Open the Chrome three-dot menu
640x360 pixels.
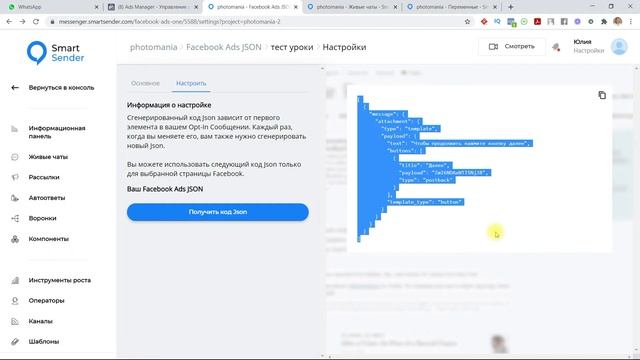click(631, 22)
